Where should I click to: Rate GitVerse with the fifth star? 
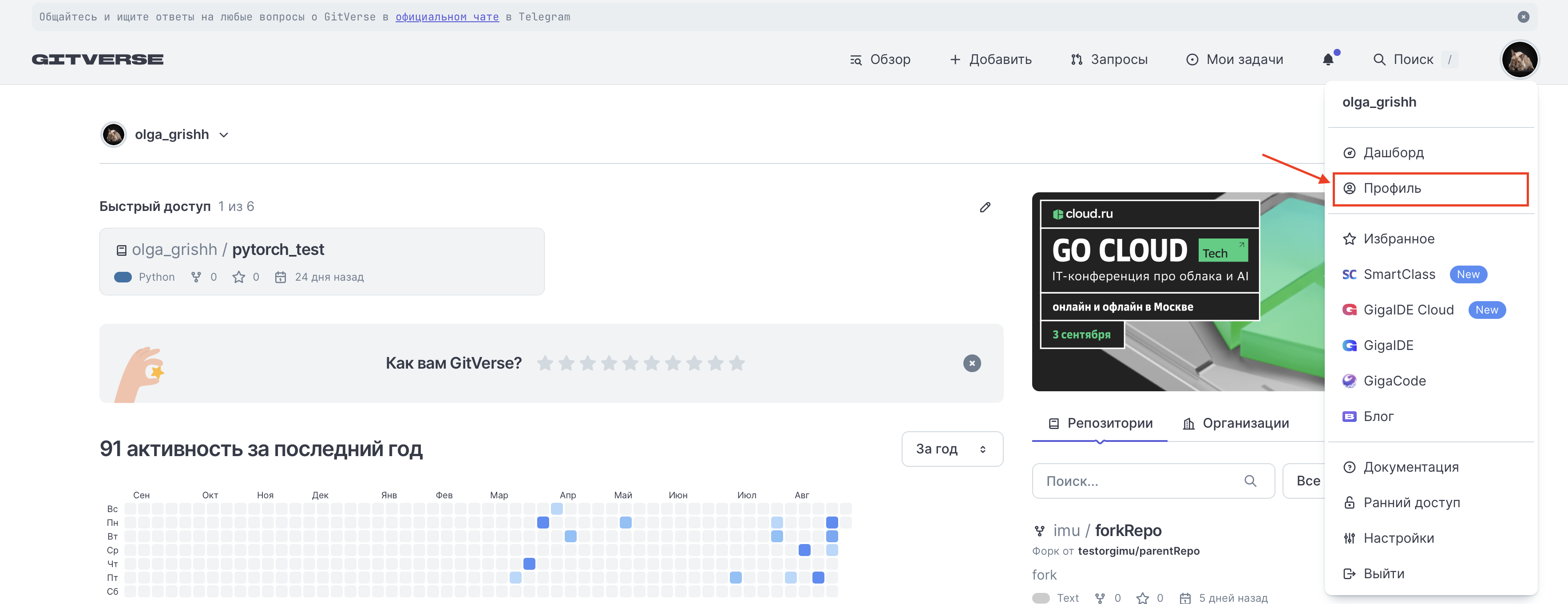pyautogui.click(x=630, y=363)
